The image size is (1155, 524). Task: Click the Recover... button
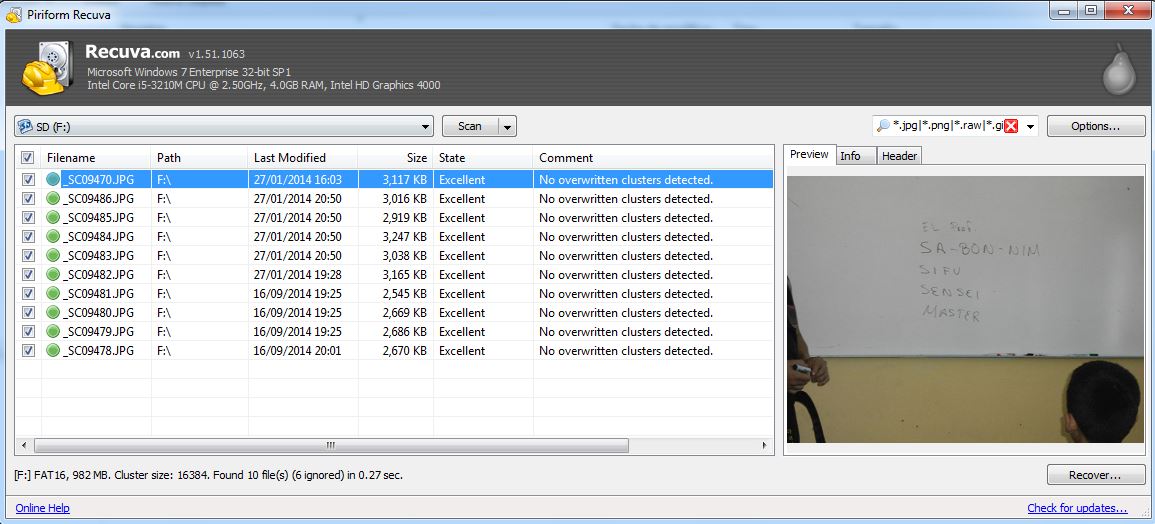tap(1096, 475)
